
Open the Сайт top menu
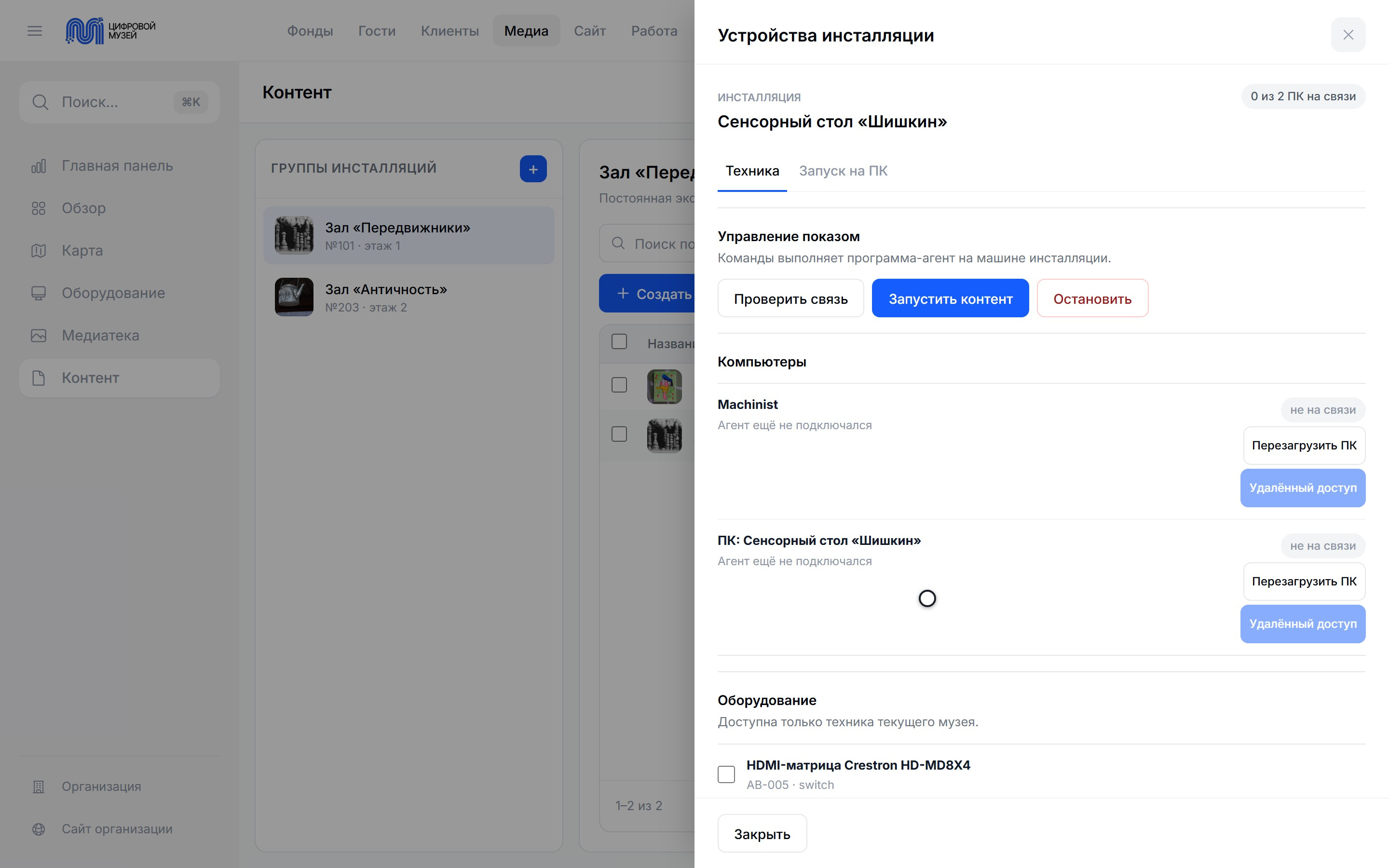[x=590, y=31]
